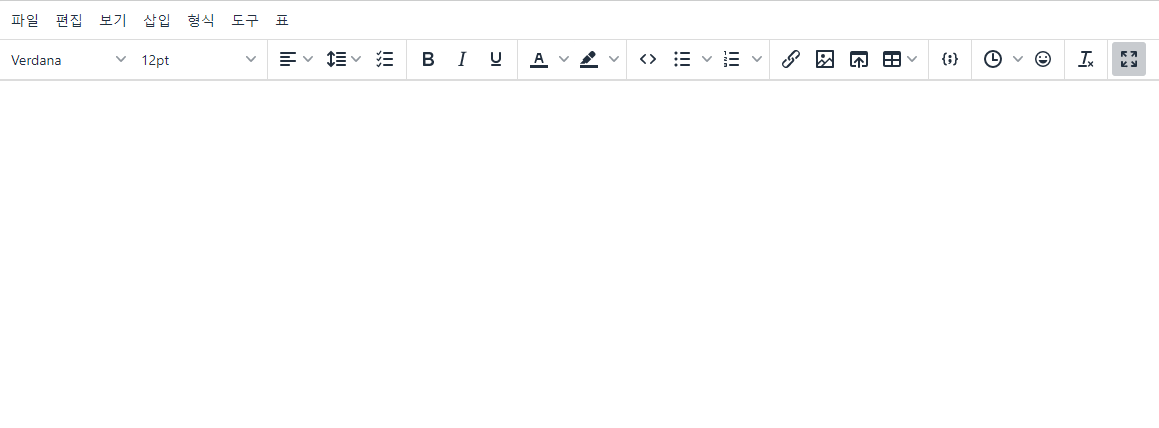This screenshot has height=428, width=1159.
Task: Click inside the empty editor content area
Action: pos(579,250)
